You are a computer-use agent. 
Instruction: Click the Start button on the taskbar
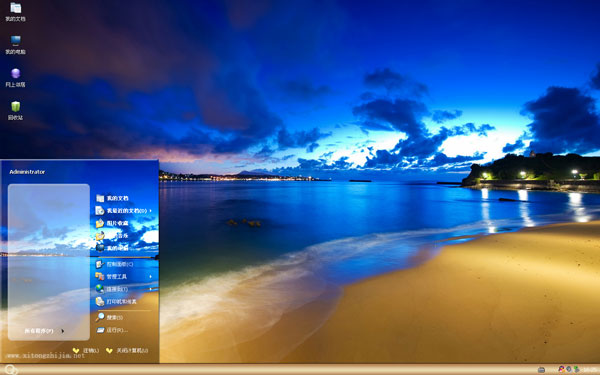pyautogui.click(x=11, y=369)
